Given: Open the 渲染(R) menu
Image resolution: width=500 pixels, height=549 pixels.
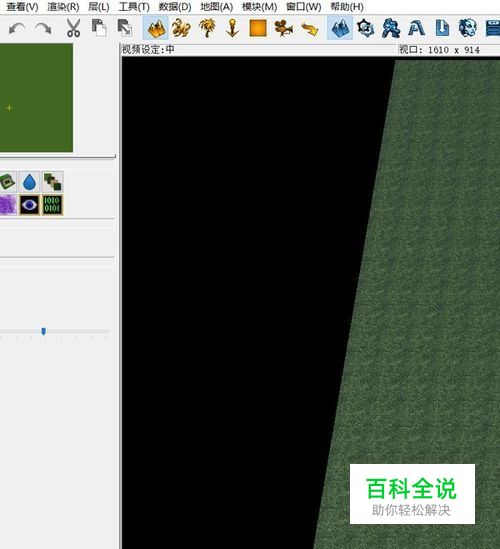Looking at the screenshot, I should (63, 7).
